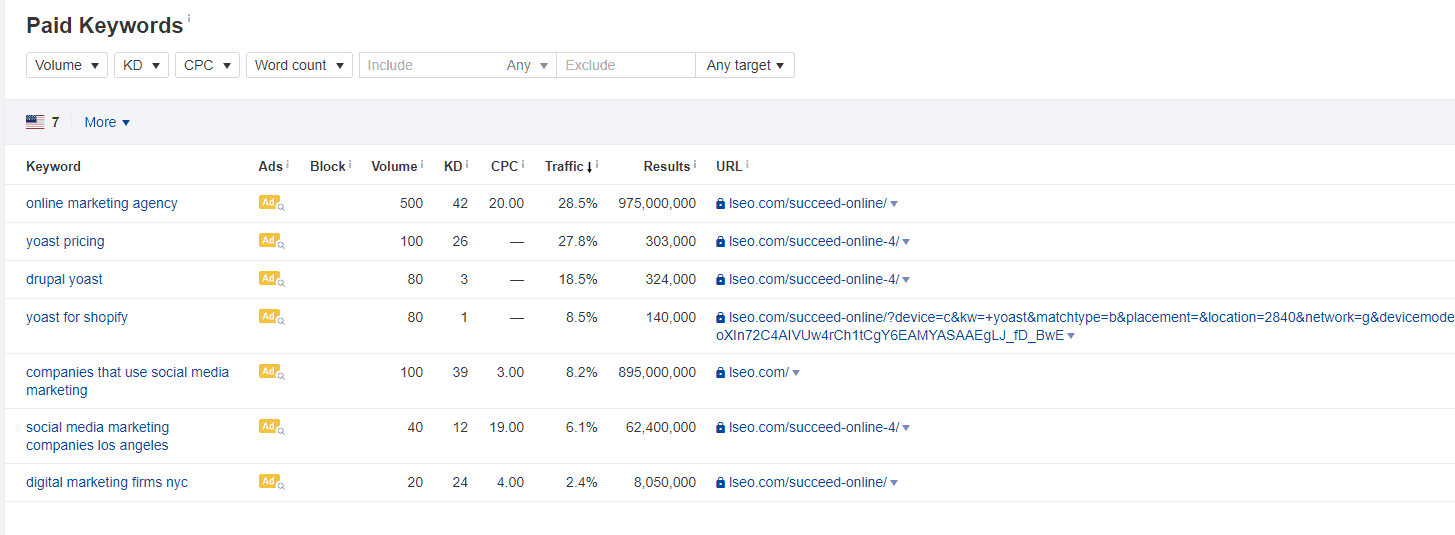Open the digital marketing firms nyc keyword link
The width and height of the screenshot is (1455, 535).
coord(107,482)
